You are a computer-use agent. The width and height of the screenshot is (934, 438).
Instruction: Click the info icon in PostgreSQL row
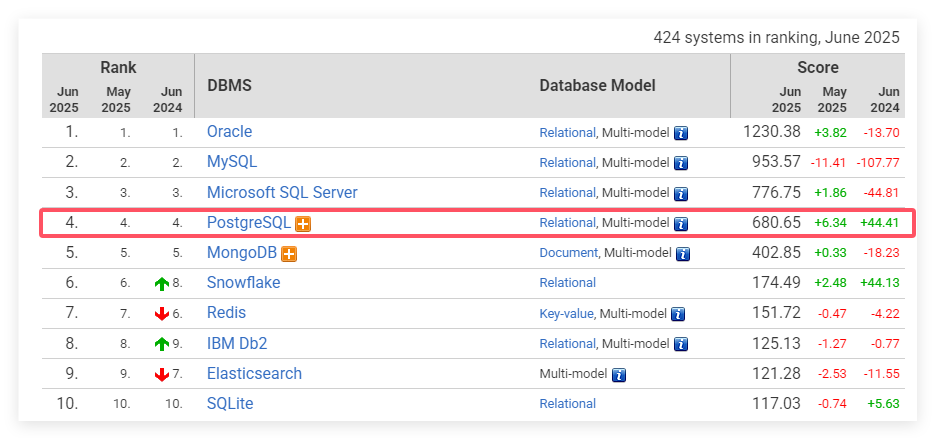pos(681,224)
